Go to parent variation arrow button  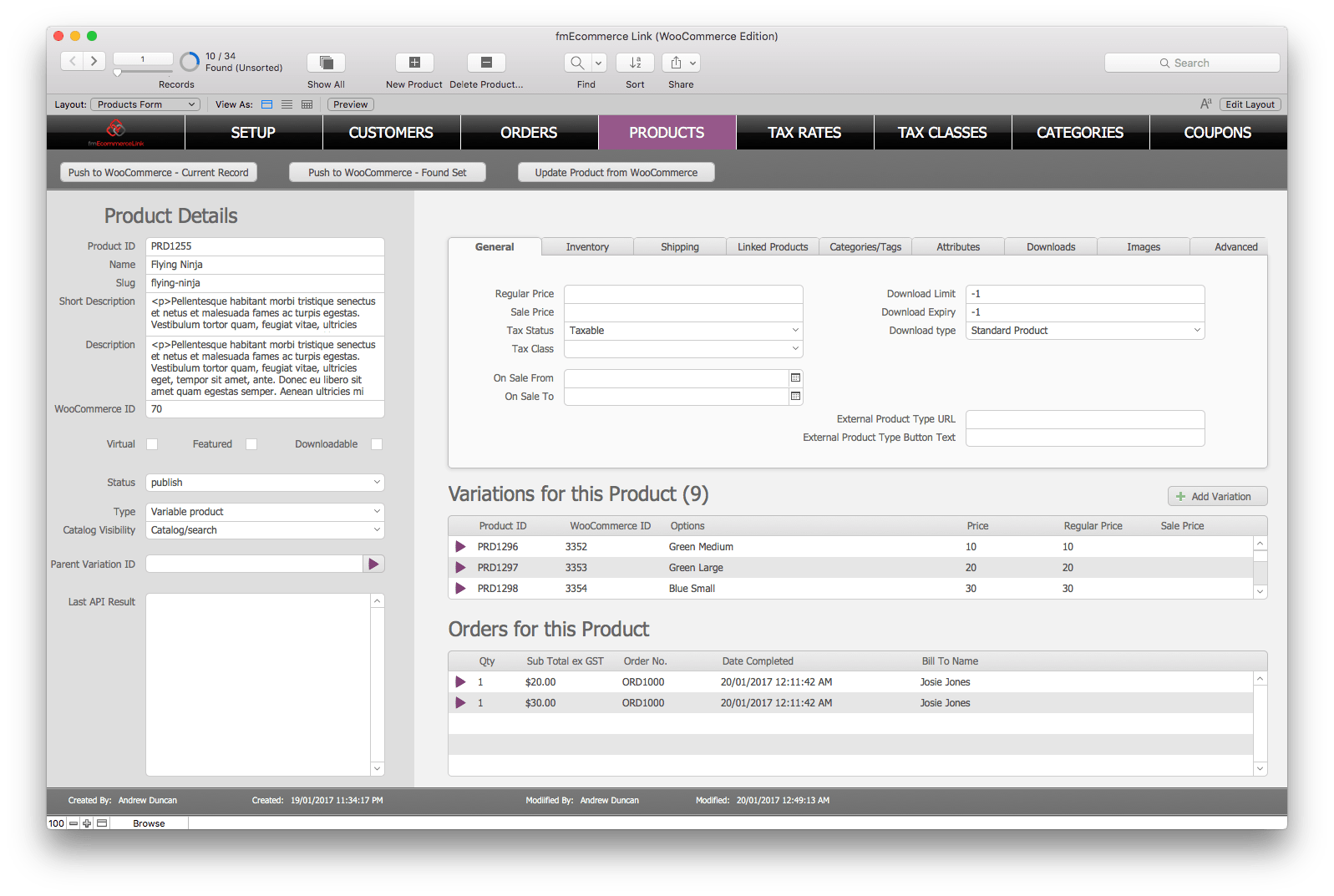(x=373, y=564)
